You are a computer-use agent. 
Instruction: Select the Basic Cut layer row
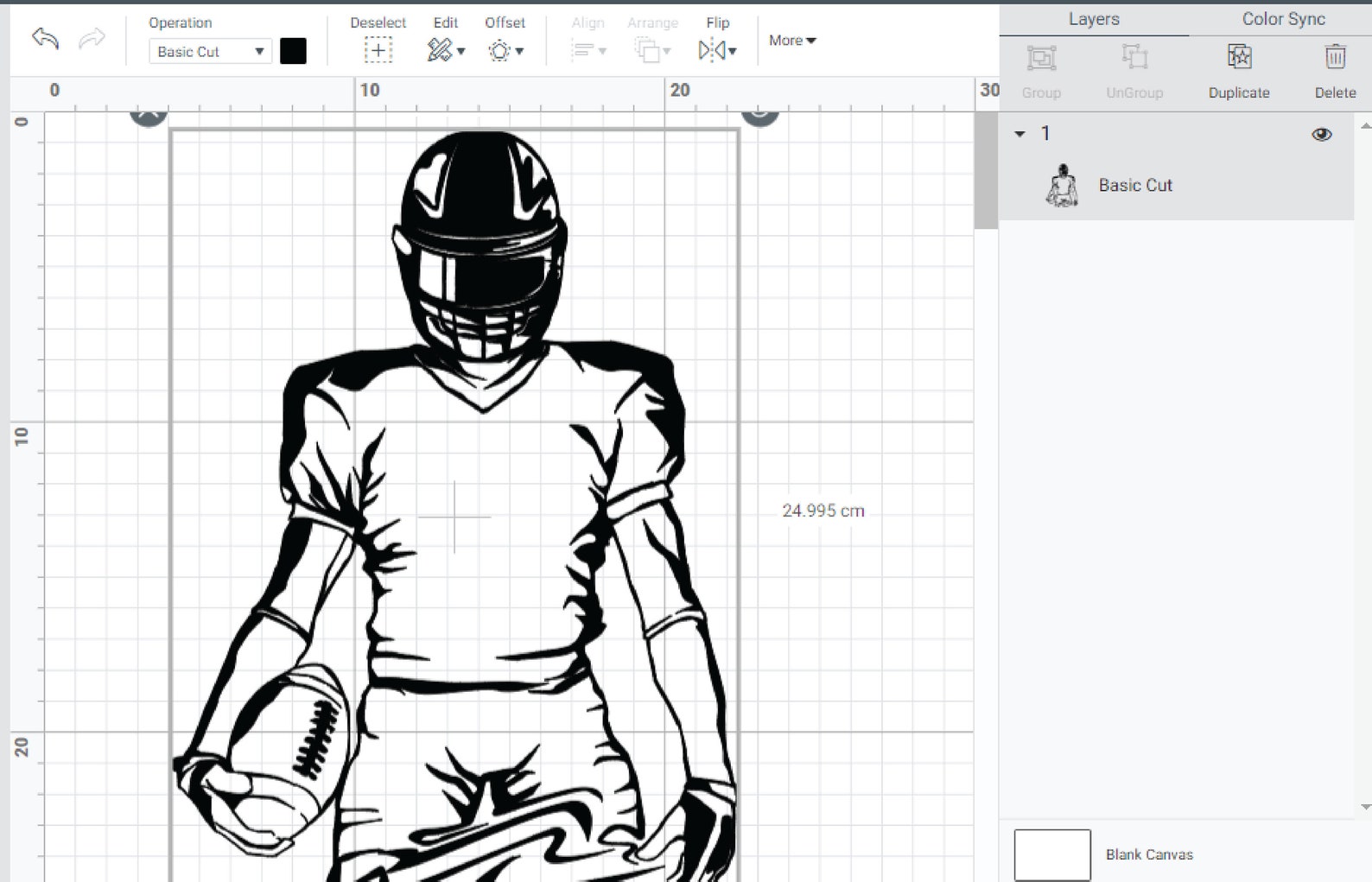pyautogui.click(x=1177, y=185)
